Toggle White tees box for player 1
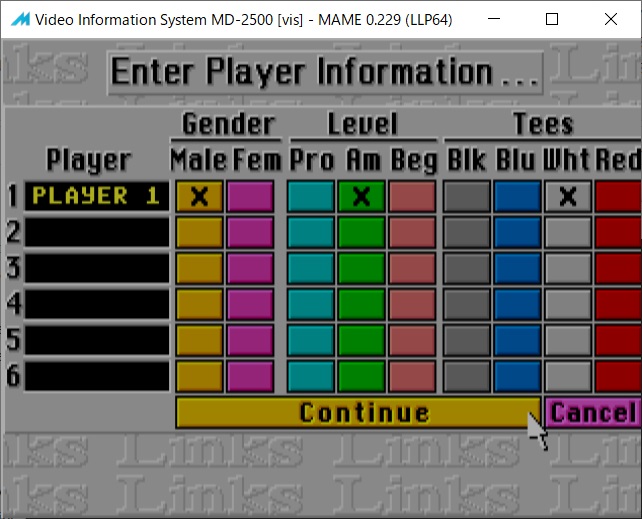Screen dimensions: 642x519 click(567, 197)
